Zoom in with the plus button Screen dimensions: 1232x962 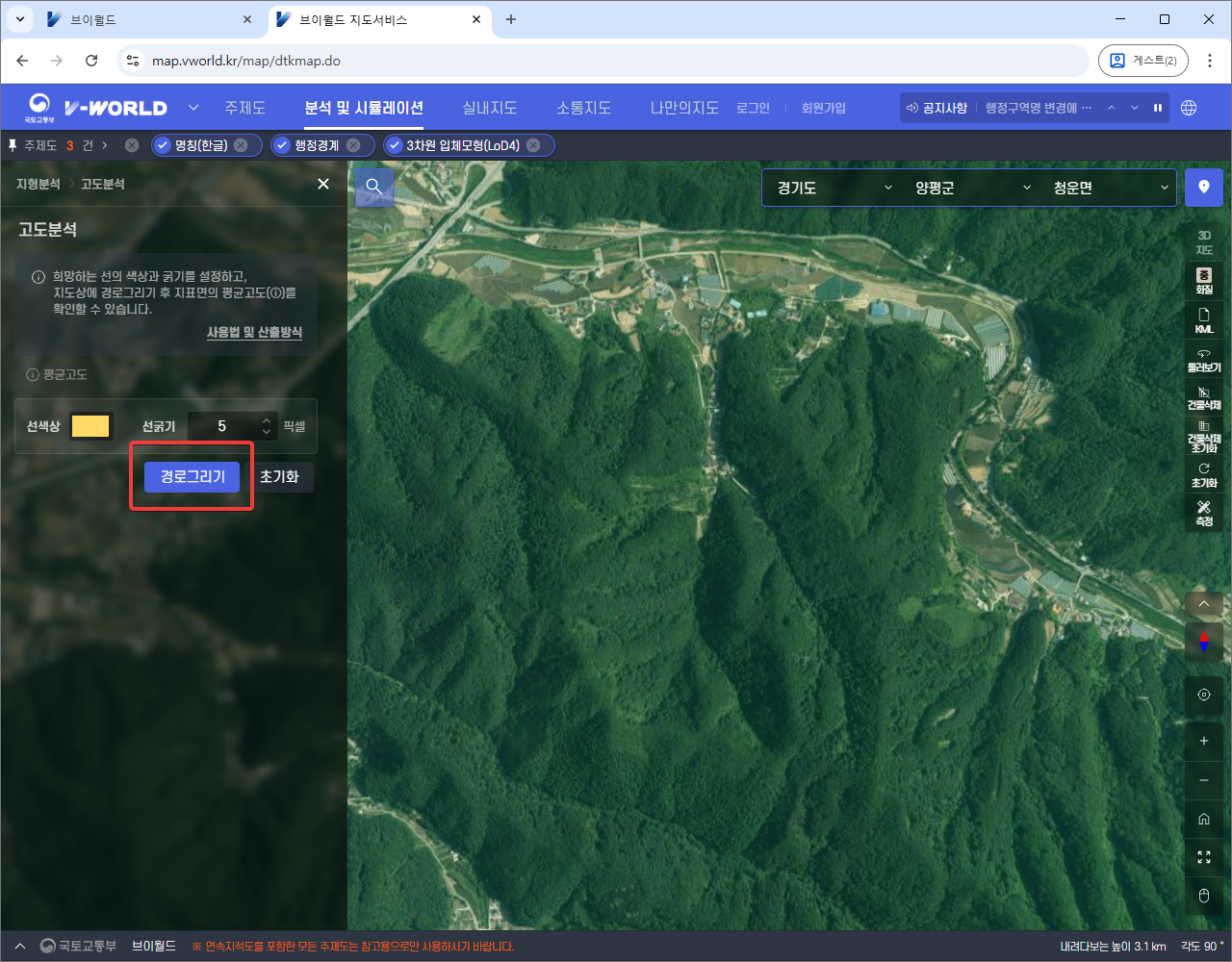tap(1203, 741)
